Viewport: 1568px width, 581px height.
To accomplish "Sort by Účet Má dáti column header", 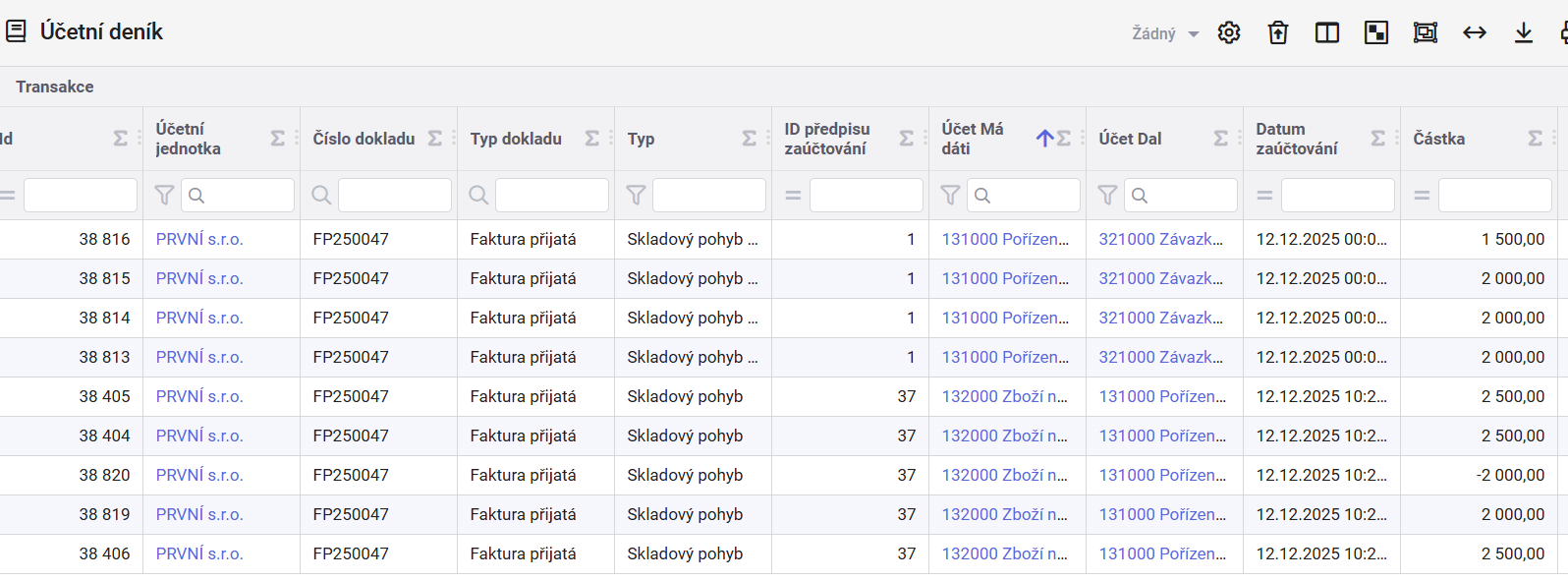I will click(972, 139).
